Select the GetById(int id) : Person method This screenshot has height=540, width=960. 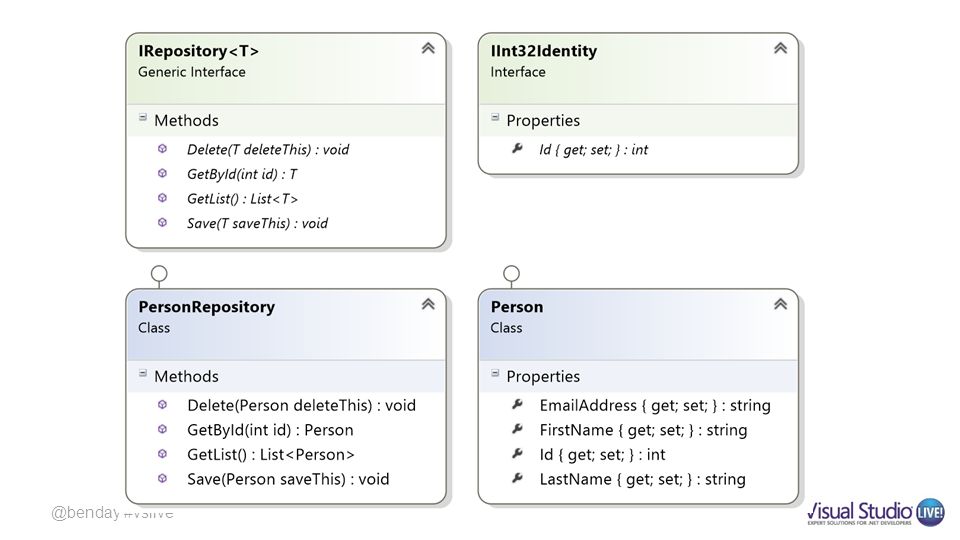click(270, 430)
